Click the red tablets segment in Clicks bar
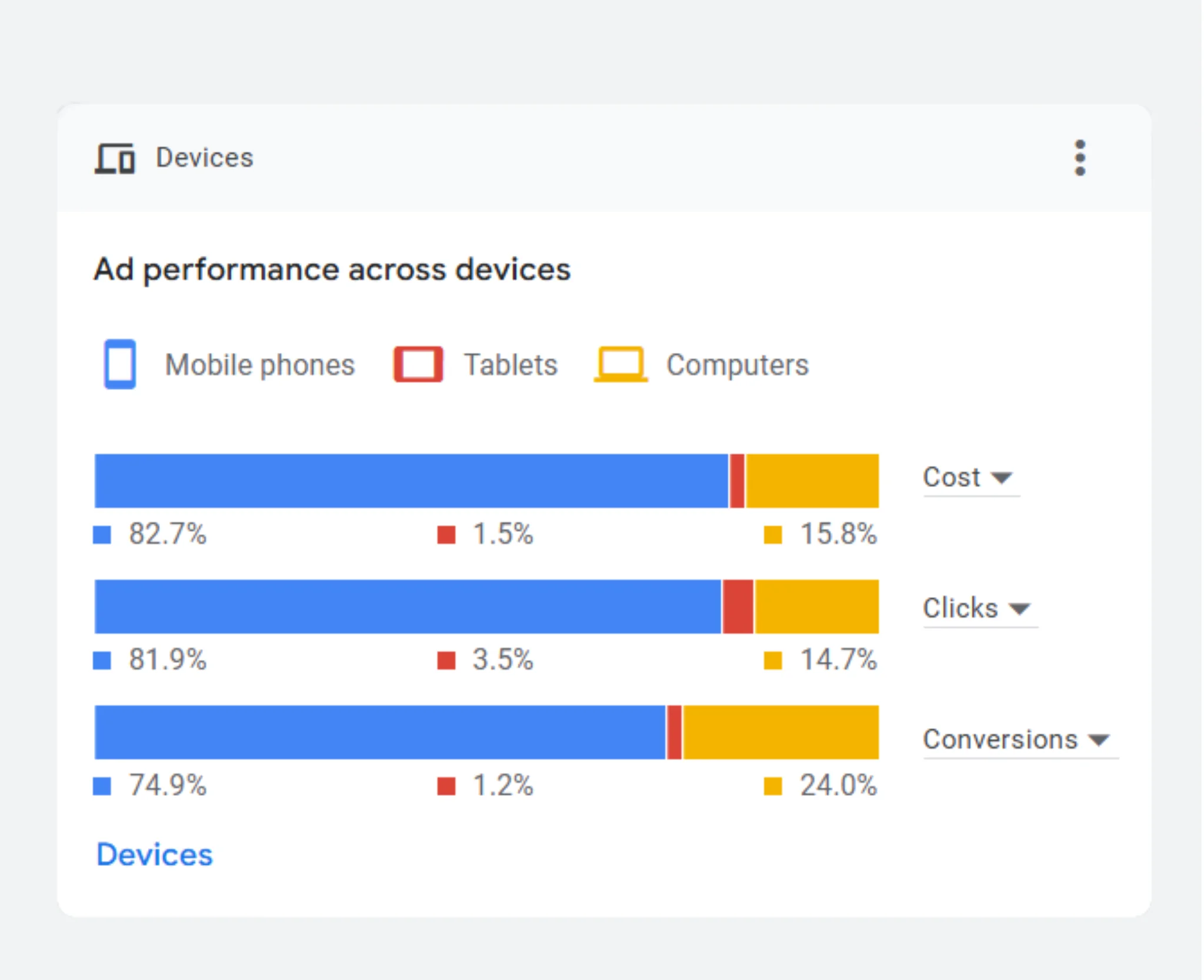 tap(738, 606)
